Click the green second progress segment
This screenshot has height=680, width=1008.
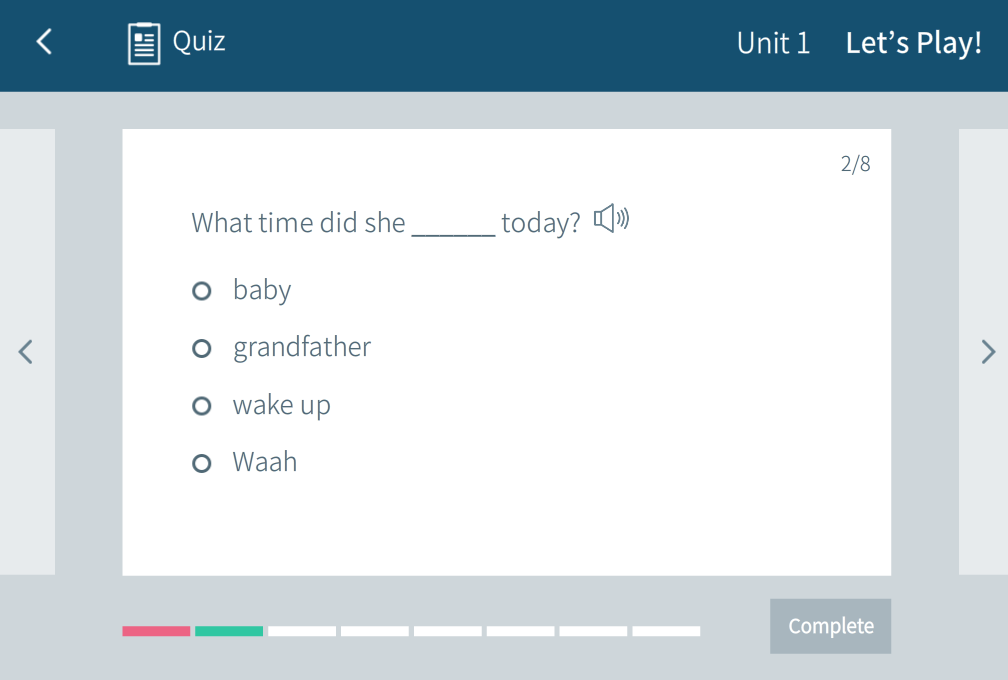[x=229, y=631]
